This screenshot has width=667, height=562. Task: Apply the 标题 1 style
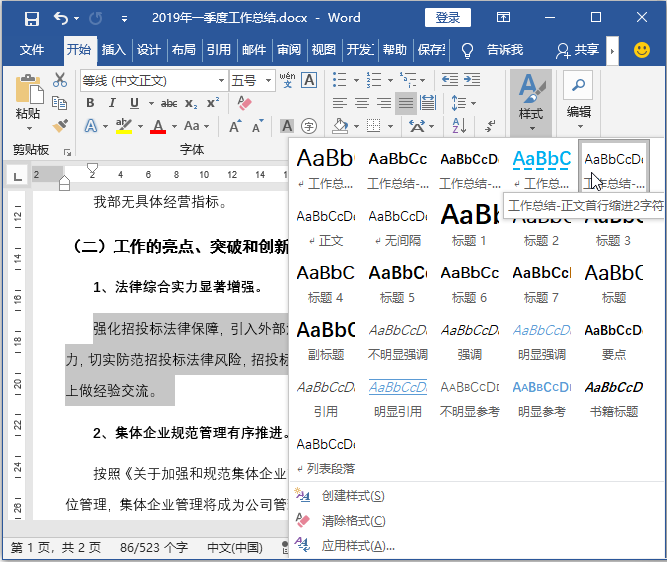[469, 226]
